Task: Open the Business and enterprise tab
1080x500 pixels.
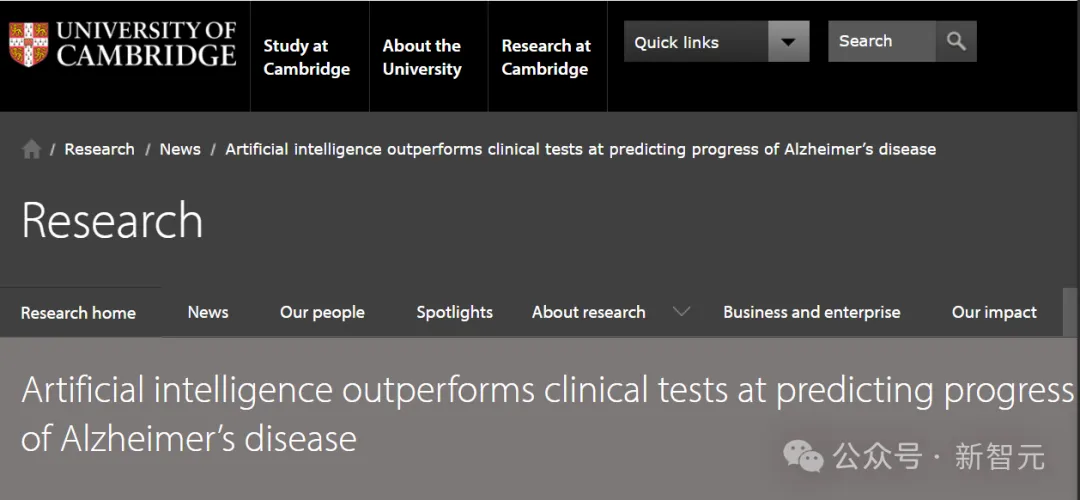Action: (x=811, y=312)
